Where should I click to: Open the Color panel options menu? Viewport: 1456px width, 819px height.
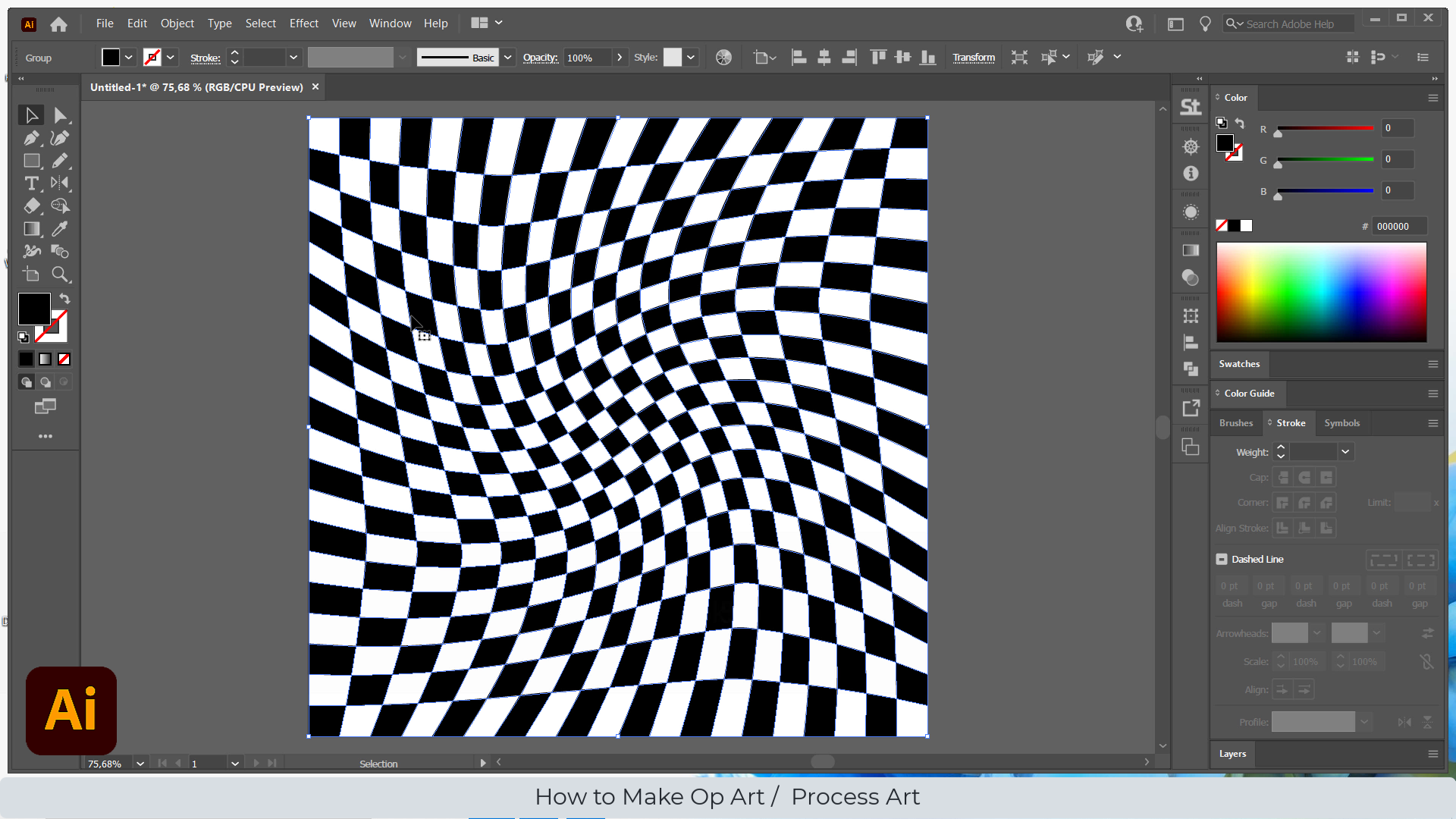[x=1433, y=98]
